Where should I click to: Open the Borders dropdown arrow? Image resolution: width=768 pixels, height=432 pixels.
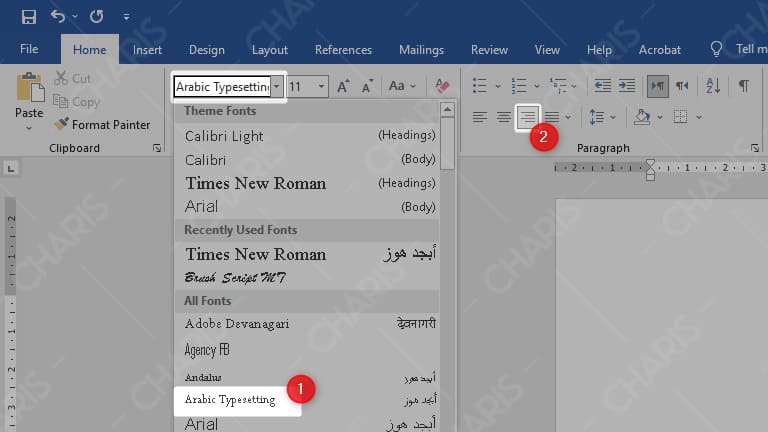(x=699, y=118)
